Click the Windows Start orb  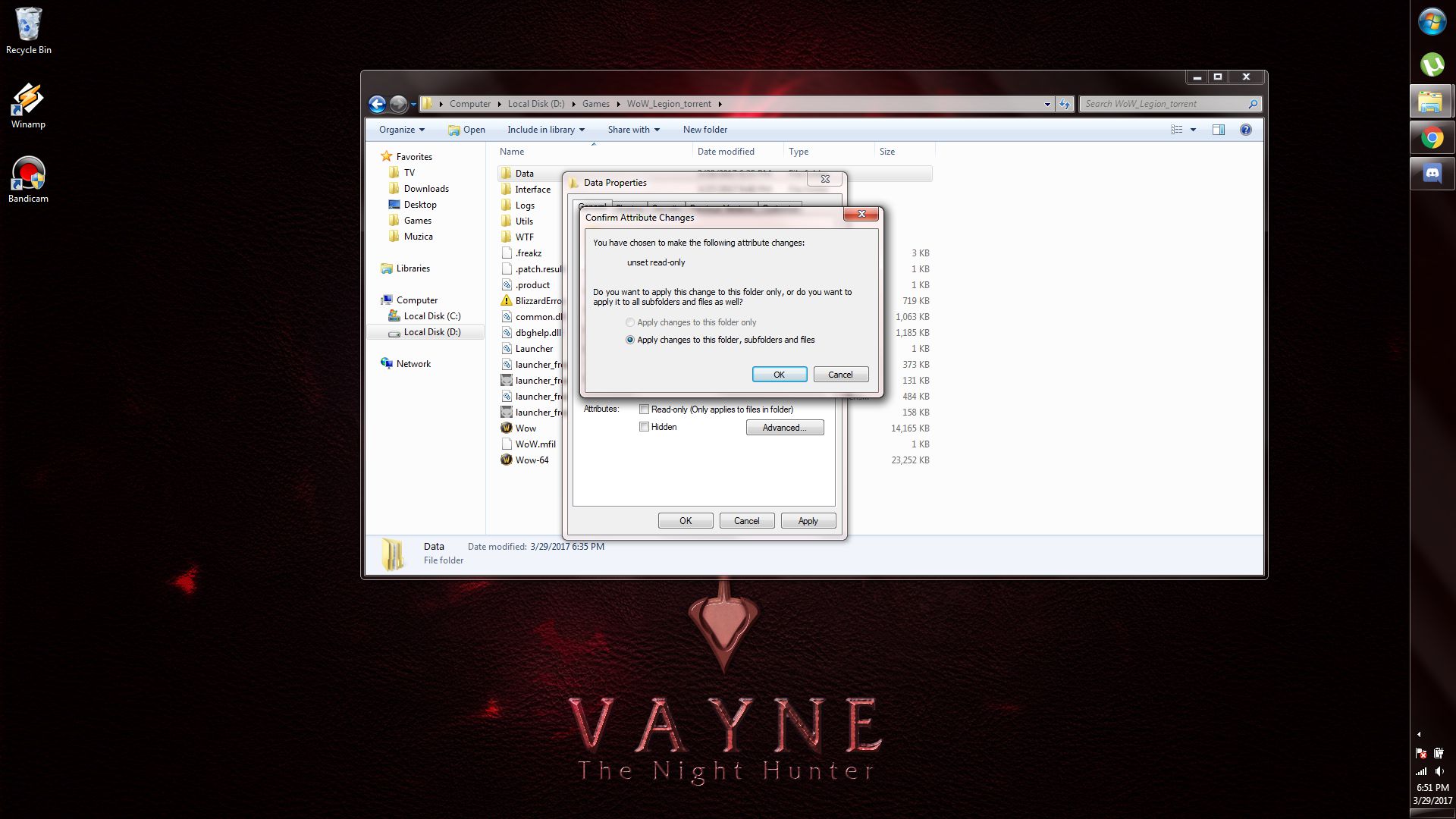click(x=1432, y=21)
